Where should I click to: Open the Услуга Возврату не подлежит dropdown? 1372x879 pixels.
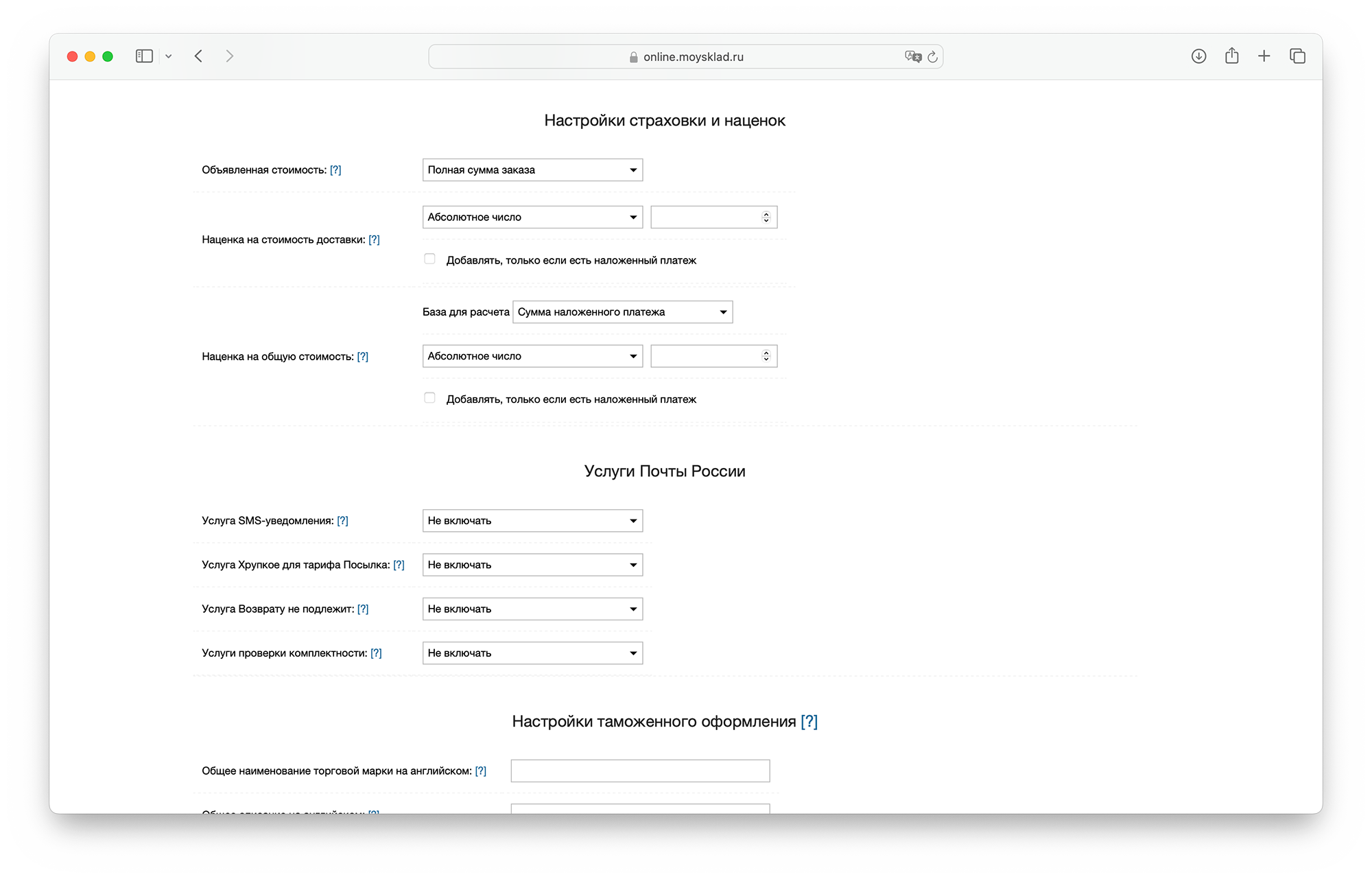coord(532,609)
